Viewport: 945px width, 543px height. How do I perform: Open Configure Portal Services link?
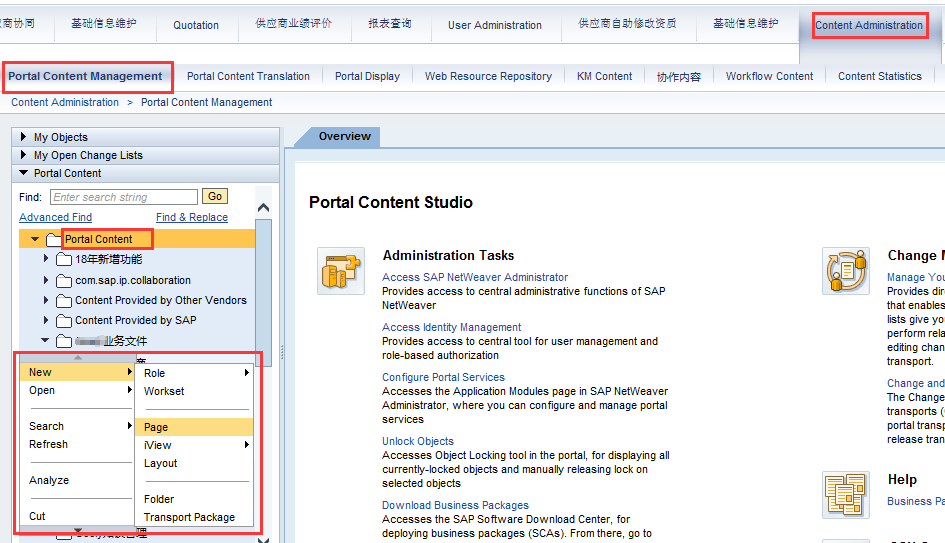(443, 377)
